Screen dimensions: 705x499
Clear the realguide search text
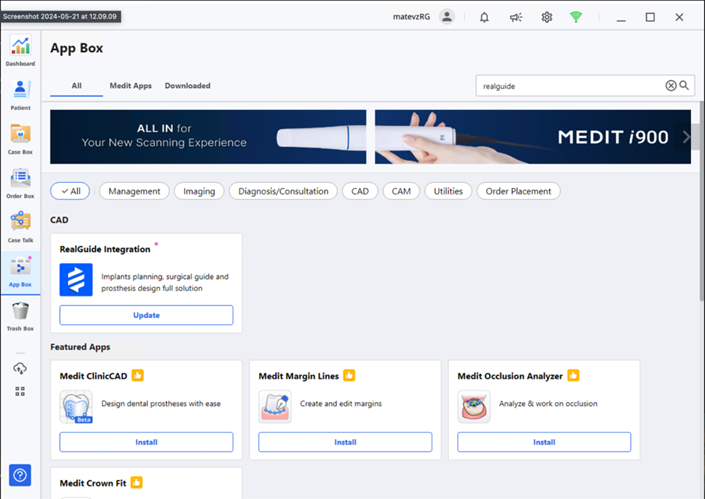[x=671, y=86]
